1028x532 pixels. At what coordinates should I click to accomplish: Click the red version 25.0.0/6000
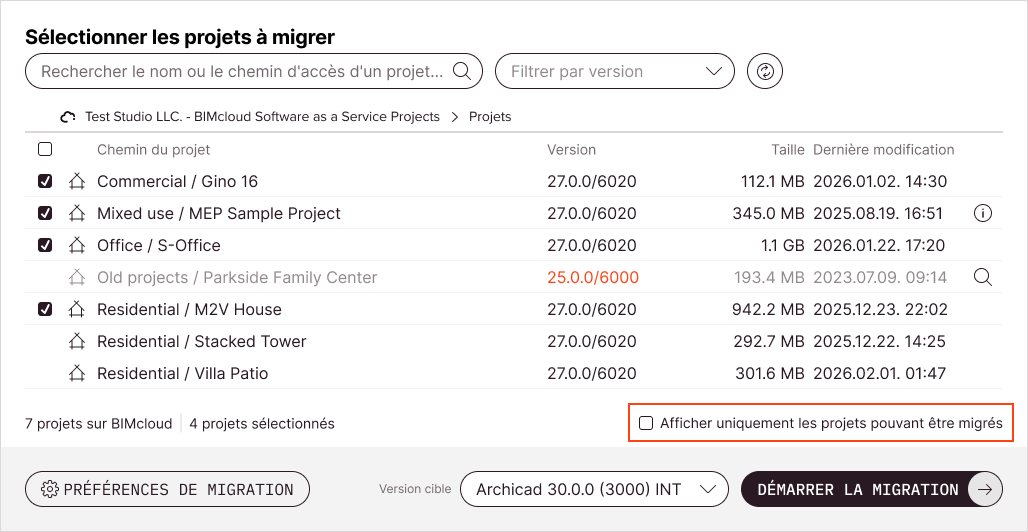[593, 277]
